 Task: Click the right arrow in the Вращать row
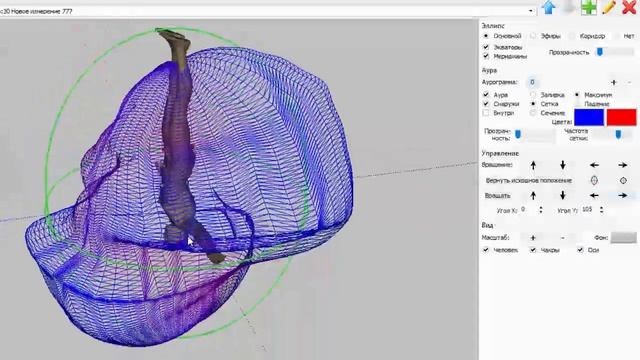click(x=622, y=196)
